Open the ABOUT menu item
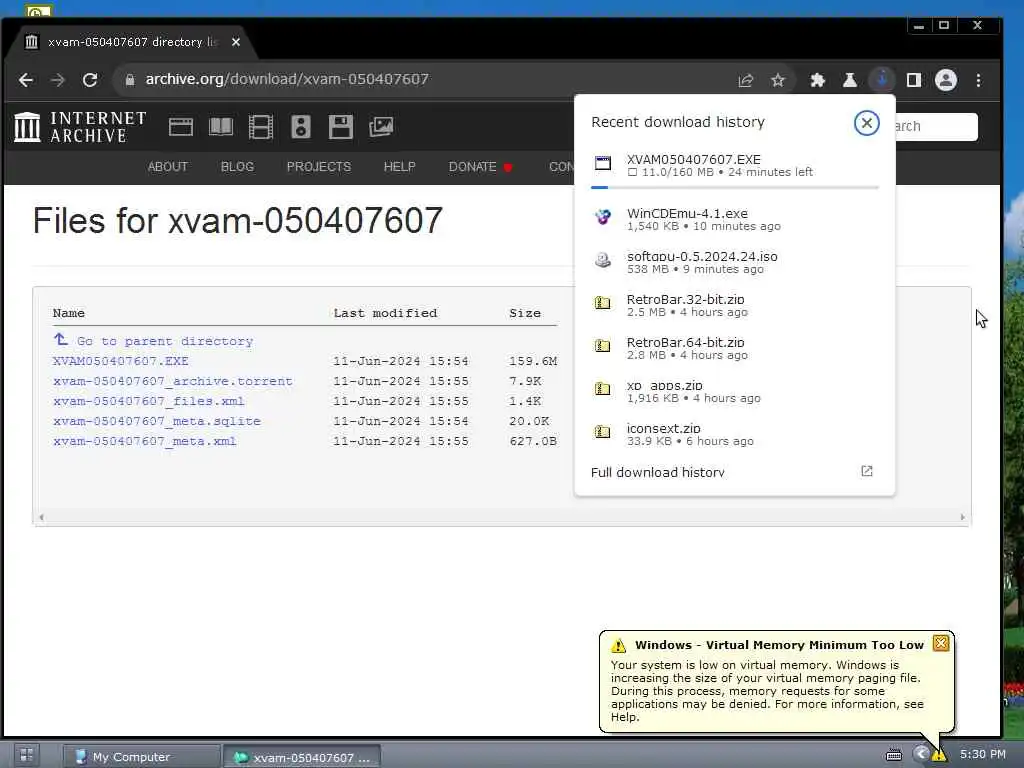The height and width of the screenshot is (768, 1024). pos(168,167)
